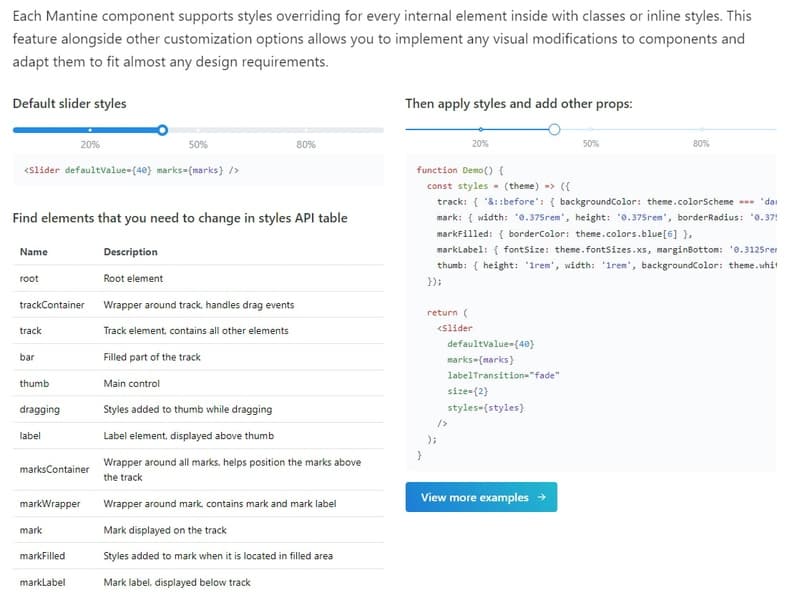Click the 'bar' name in styles API table
The height and width of the screenshot is (605, 807).
click(27, 357)
